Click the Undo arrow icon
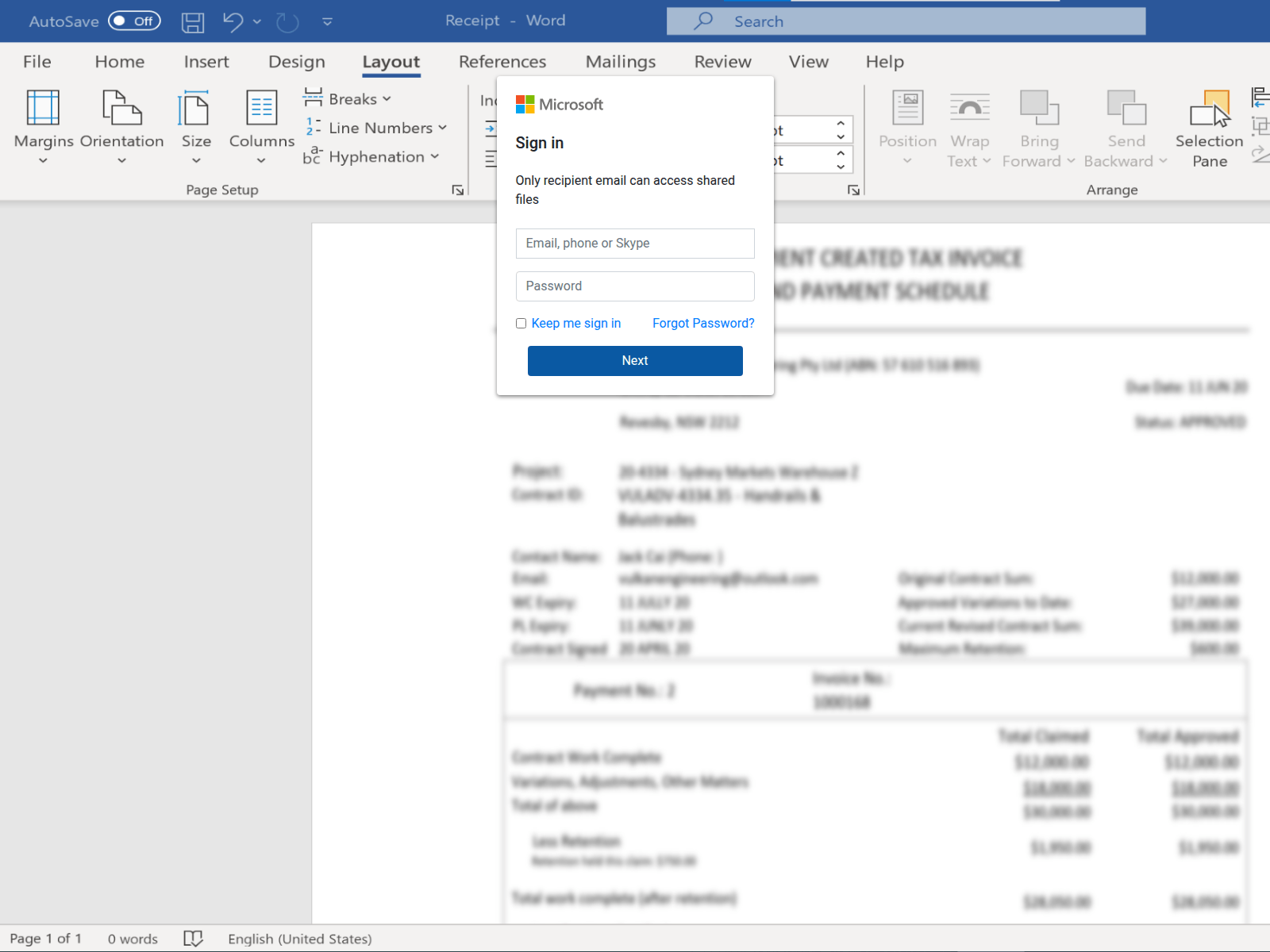Image resolution: width=1270 pixels, height=952 pixels. click(233, 21)
